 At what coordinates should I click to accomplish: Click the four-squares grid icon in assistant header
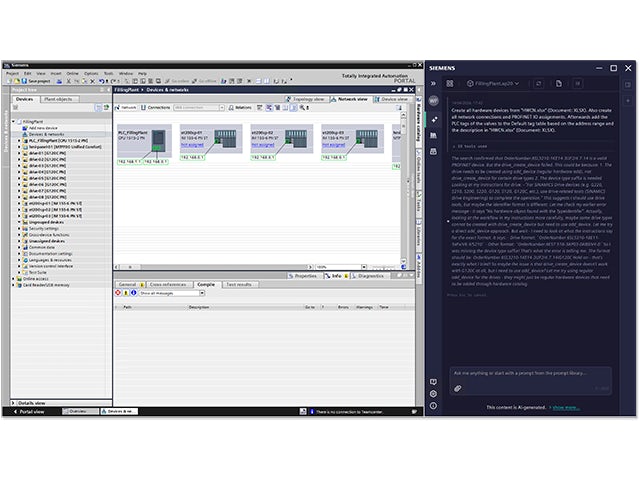coord(450,84)
